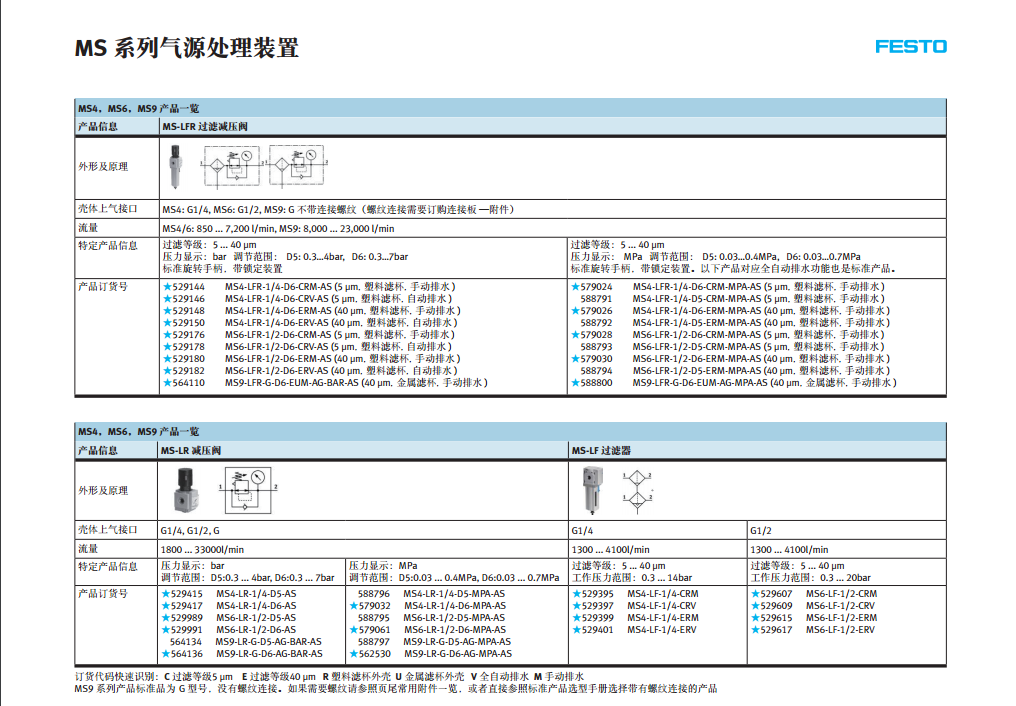The image size is (1016, 706).
Task: Select the header 'MS-LF 过滤器'
Action: point(601,451)
